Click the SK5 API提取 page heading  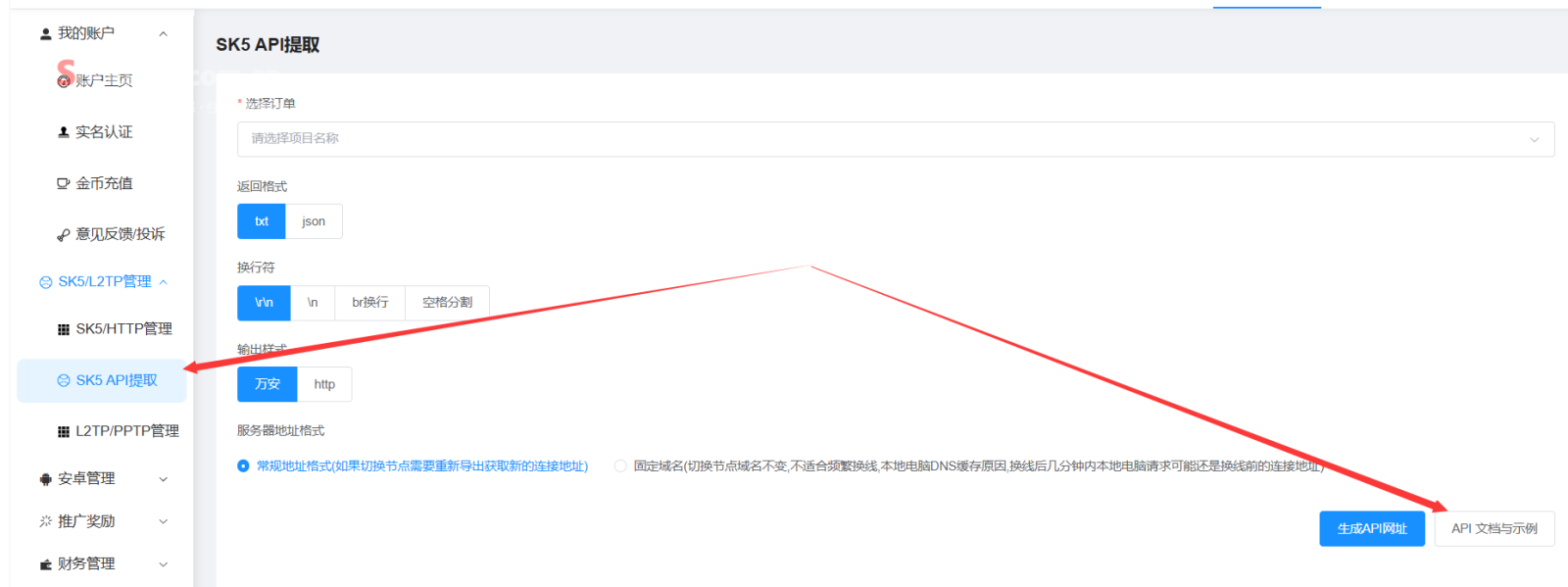click(268, 45)
